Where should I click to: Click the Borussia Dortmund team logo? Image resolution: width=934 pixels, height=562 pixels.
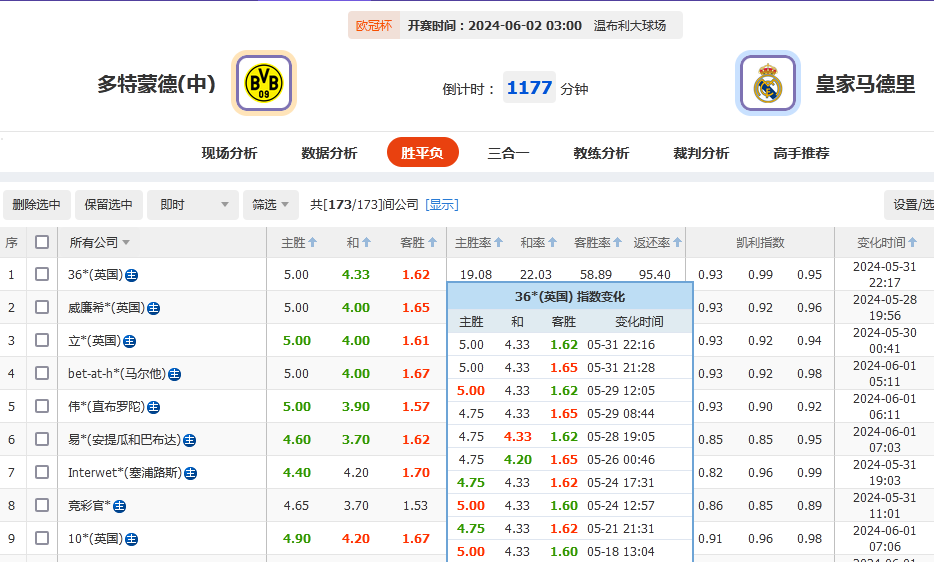coord(264,83)
